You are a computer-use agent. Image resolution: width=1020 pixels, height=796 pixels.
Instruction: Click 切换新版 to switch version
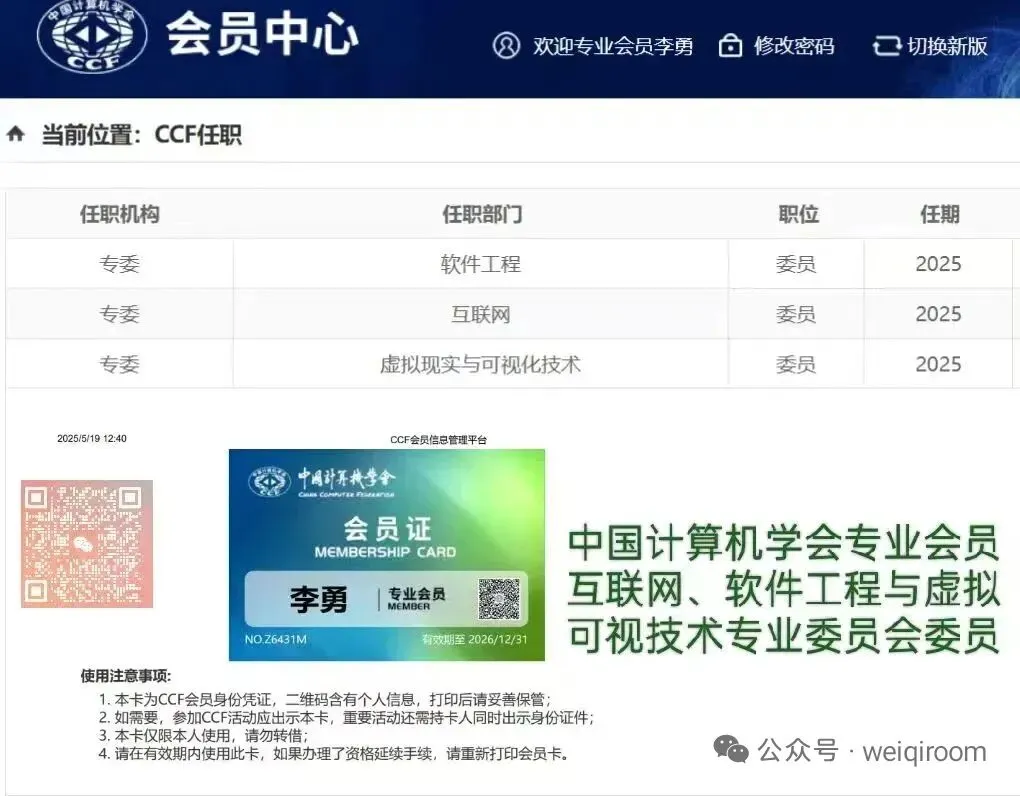(947, 46)
